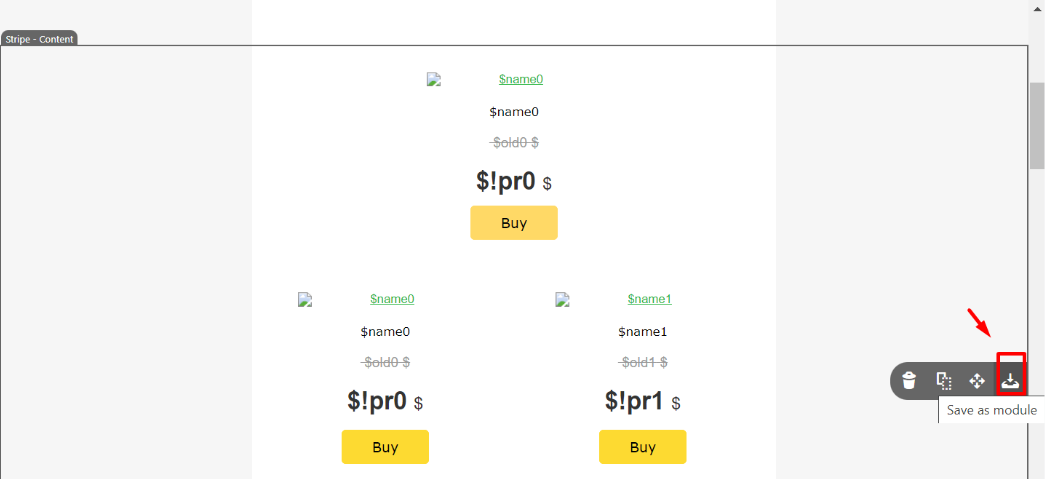The image size is (1045, 479).
Task: Select the $!pr1 price text
Action: pyautogui.click(x=634, y=402)
